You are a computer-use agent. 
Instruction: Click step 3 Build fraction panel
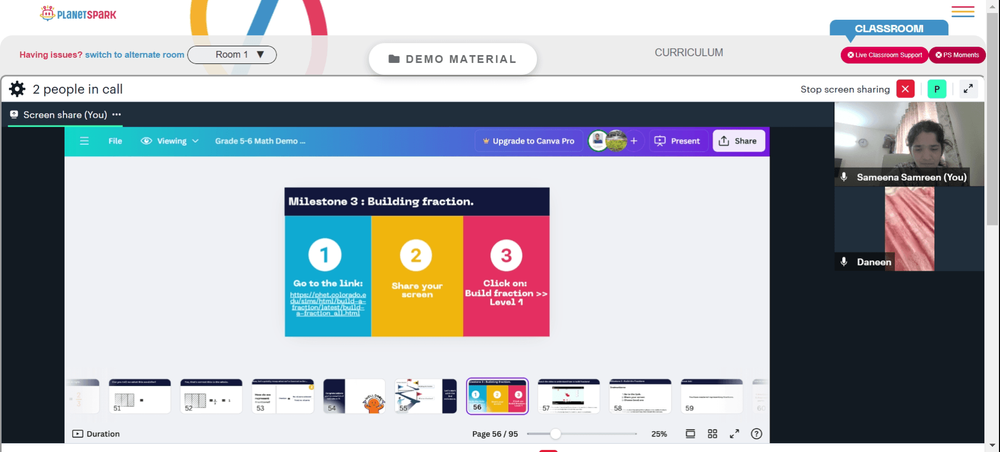(506, 276)
